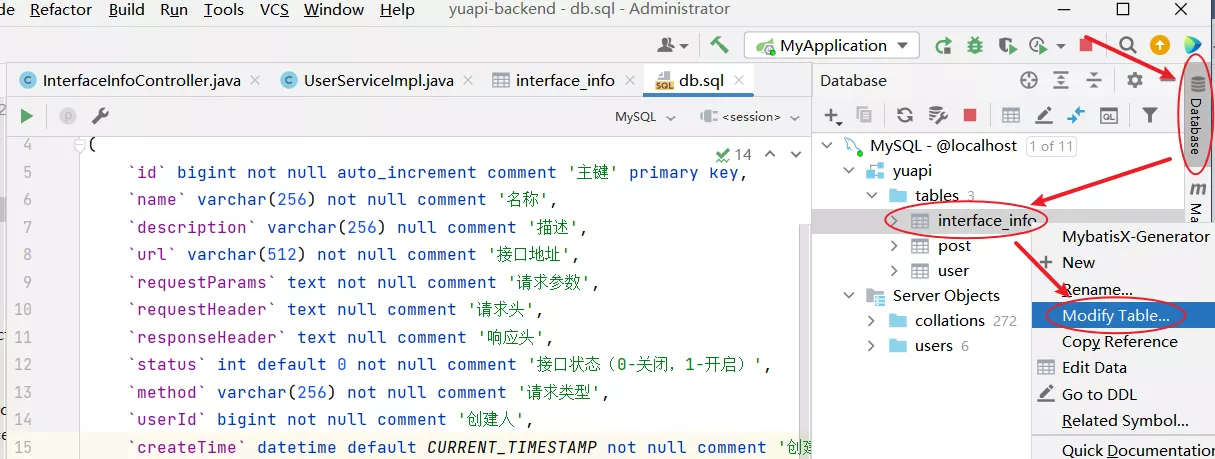
Task: Click the plus New icon in Database panel
Action: point(832,115)
